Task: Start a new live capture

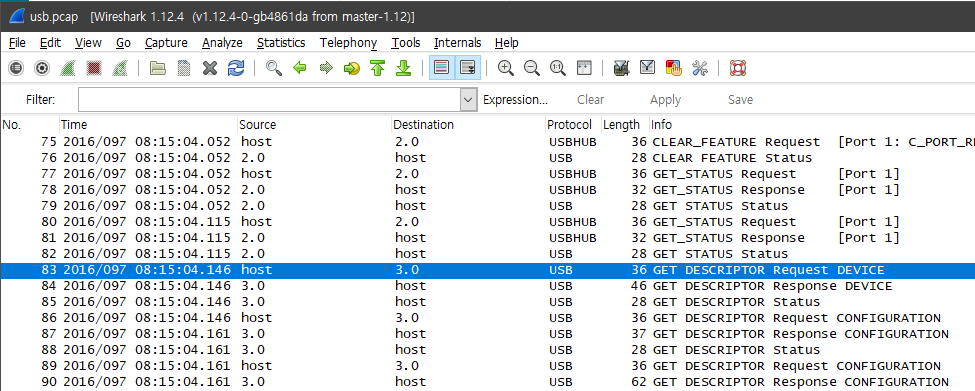Action: click(x=68, y=68)
